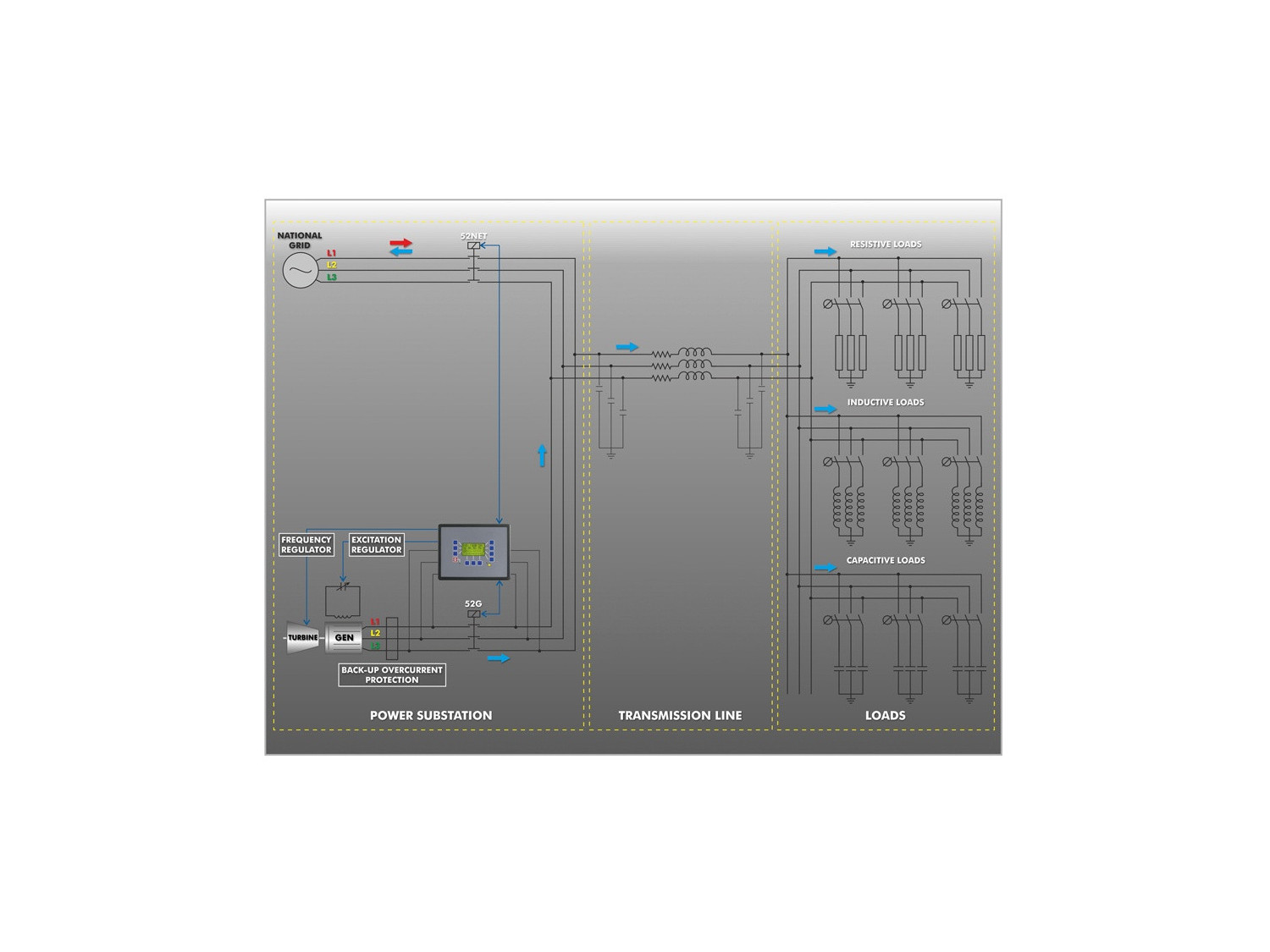
Task: Toggle the leftmost resistive load switch
Action: (845, 304)
